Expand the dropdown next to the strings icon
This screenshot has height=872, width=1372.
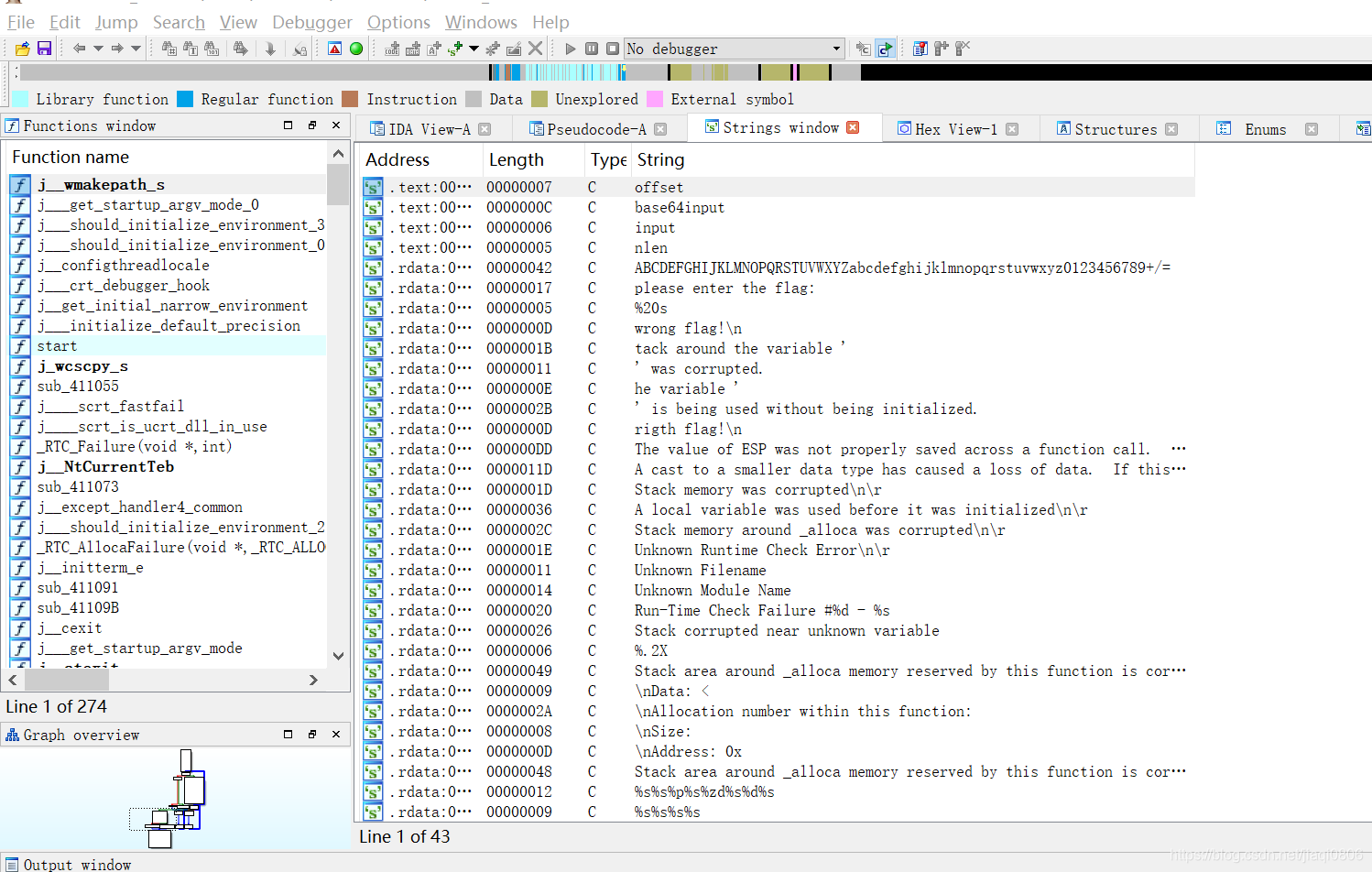[474, 49]
